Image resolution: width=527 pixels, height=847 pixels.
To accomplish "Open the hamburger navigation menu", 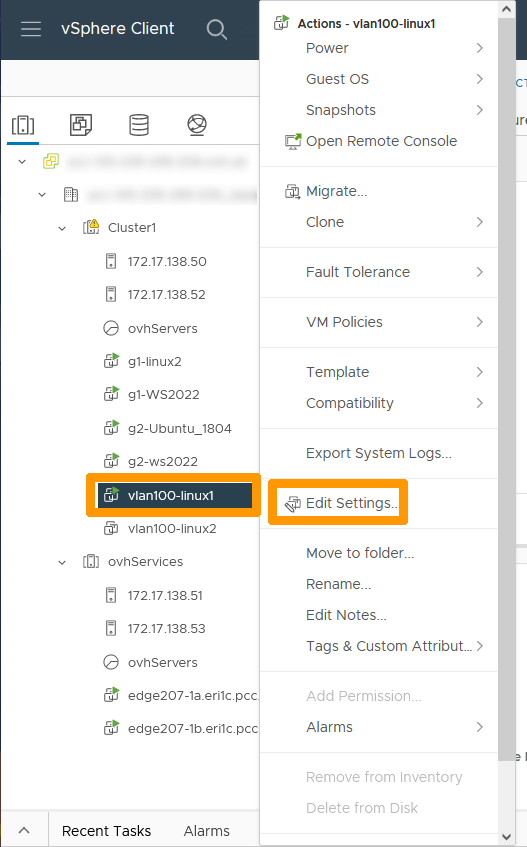I will point(31,29).
